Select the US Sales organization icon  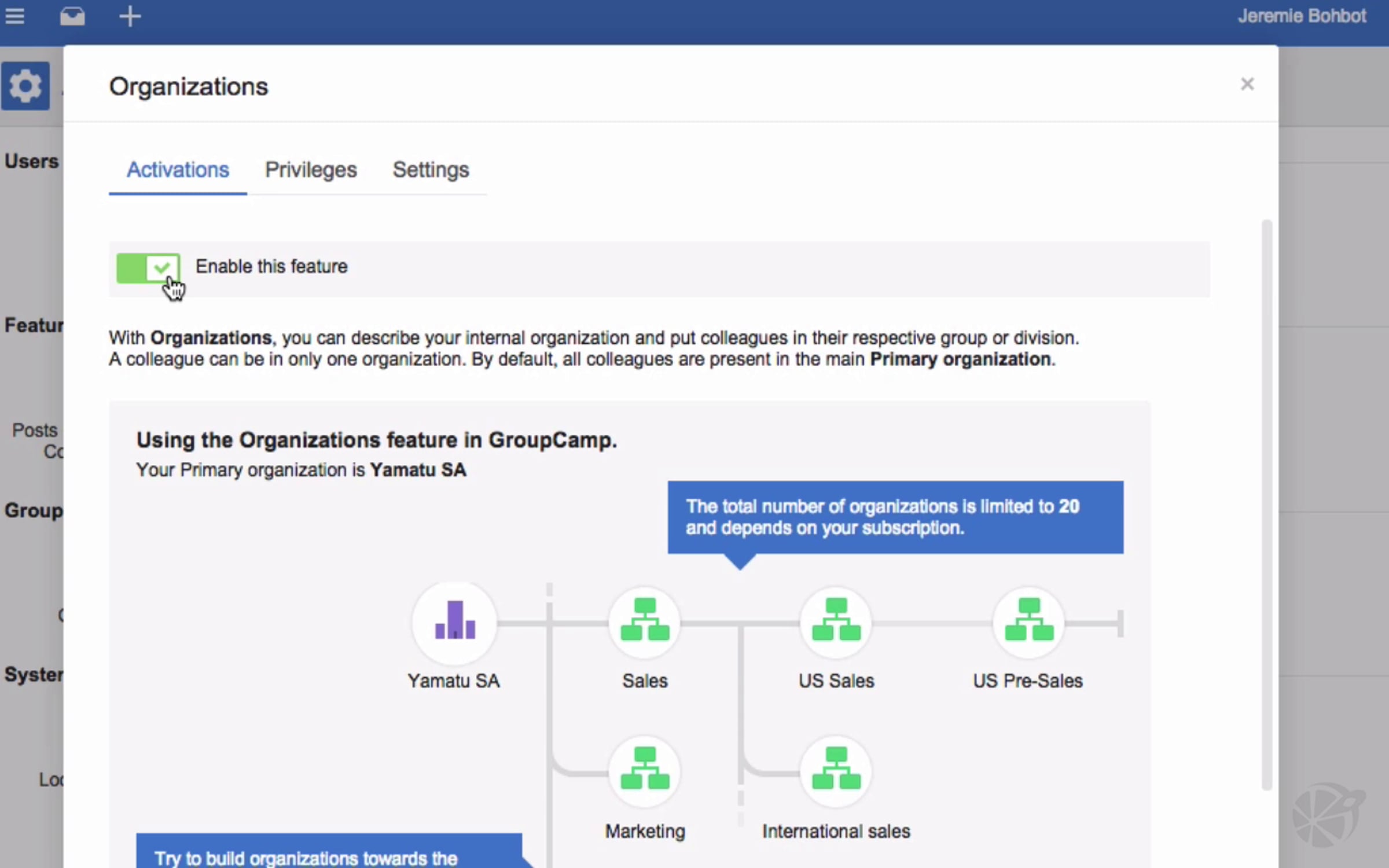836,622
